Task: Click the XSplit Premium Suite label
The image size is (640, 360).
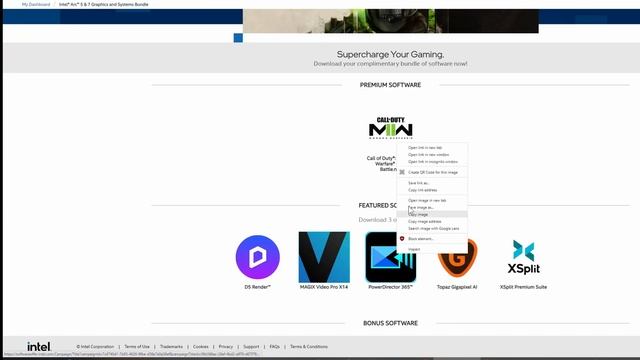Action: click(x=524, y=287)
